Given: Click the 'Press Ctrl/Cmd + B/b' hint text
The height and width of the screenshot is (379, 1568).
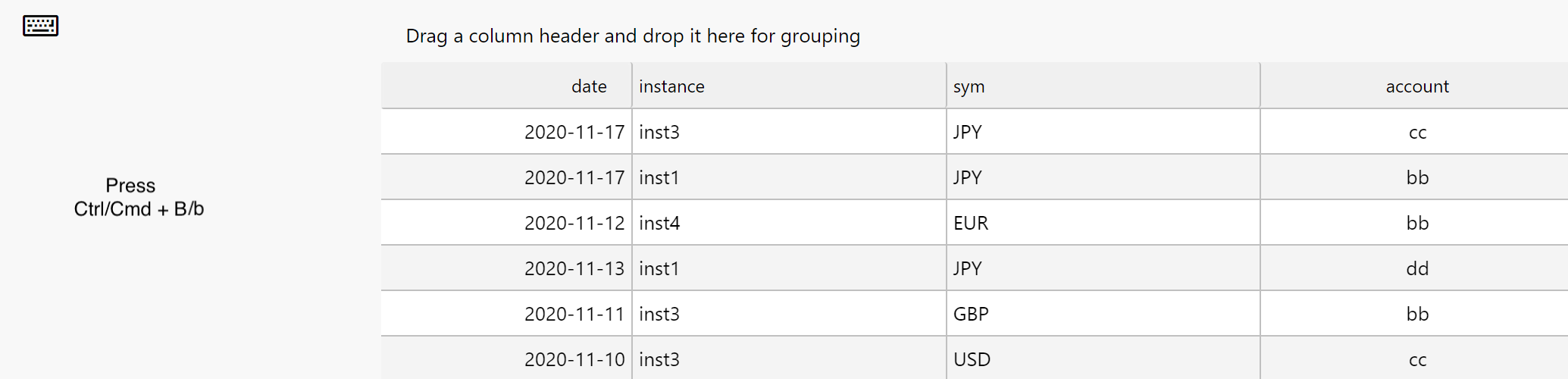Looking at the screenshot, I should [139, 197].
